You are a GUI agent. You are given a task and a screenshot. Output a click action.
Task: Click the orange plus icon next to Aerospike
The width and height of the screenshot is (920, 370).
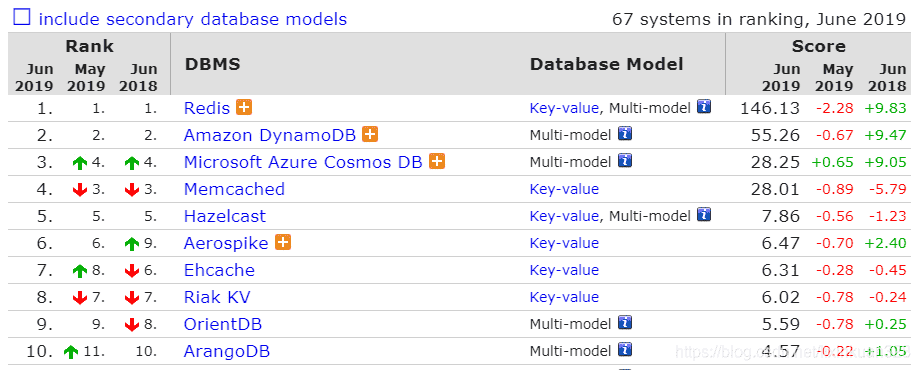click(x=283, y=242)
